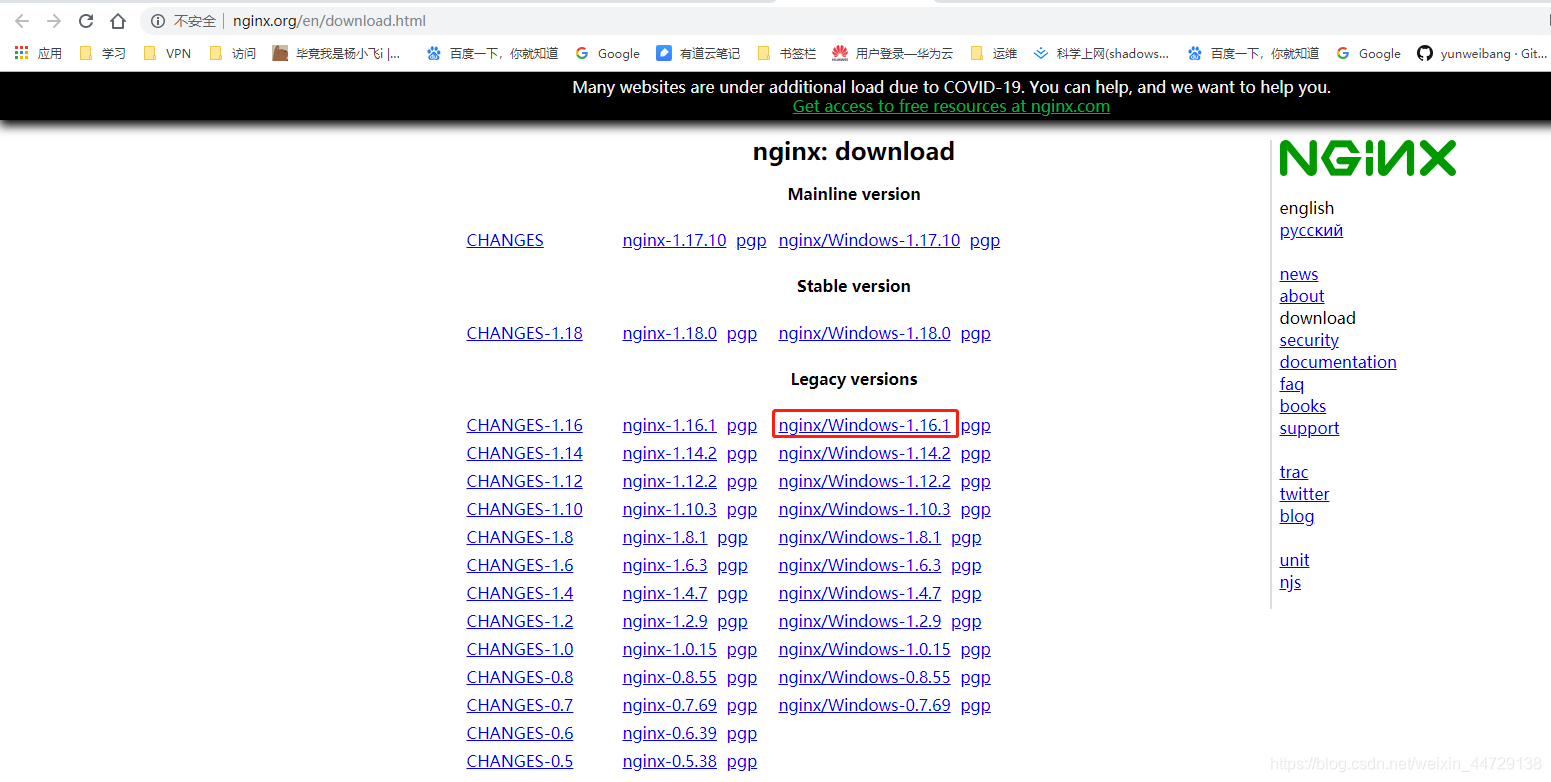1551x782 pixels.
Task: Open the mainline CHANGES link
Action: (505, 240)
